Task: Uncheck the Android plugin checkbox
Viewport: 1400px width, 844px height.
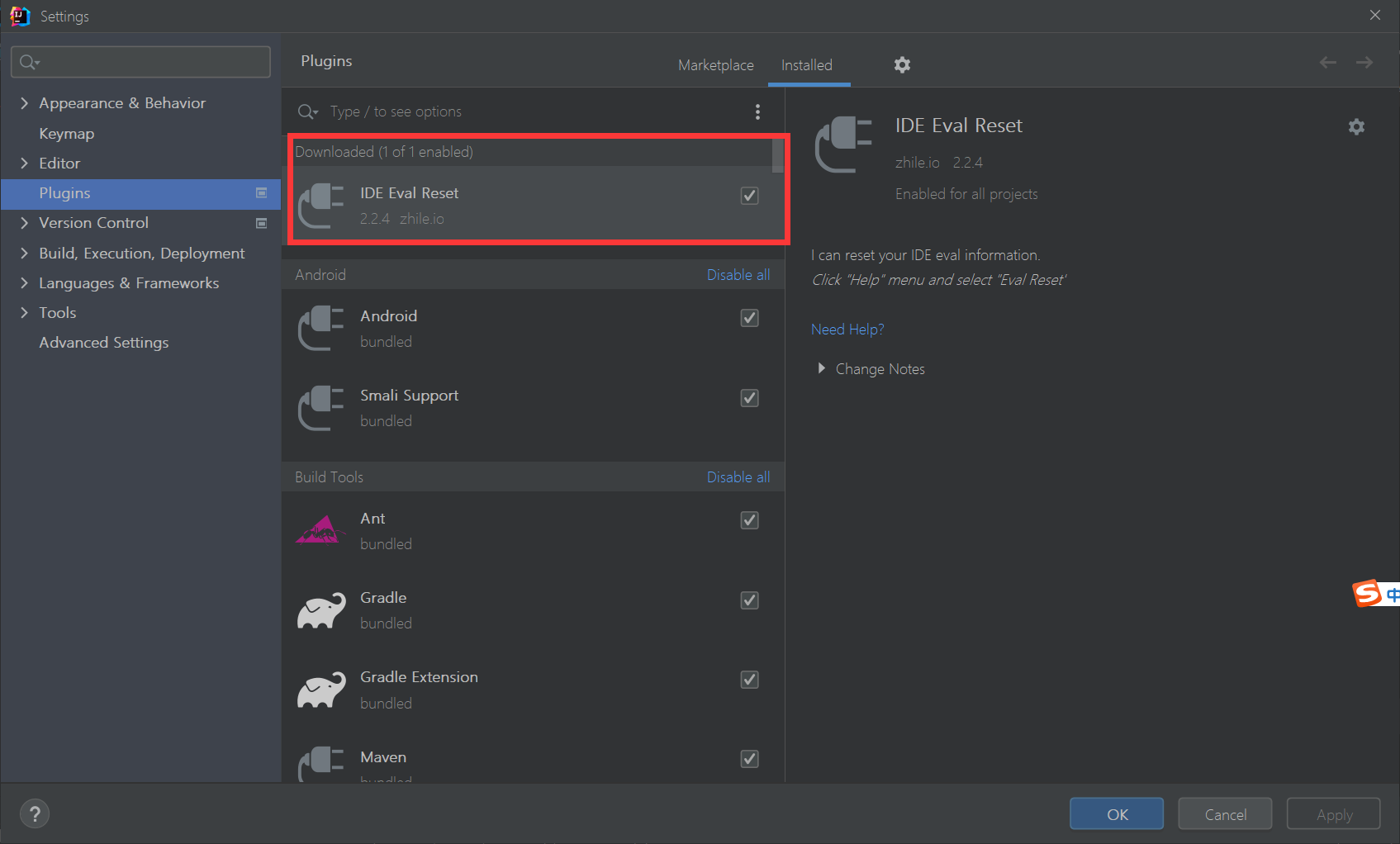Action: pyautogui.click(x=750, y=318)
